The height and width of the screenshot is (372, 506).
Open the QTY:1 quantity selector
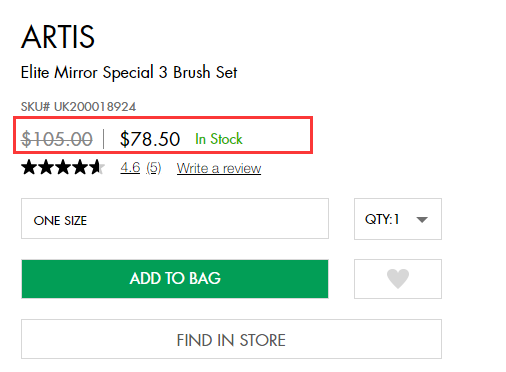point(398,219)
